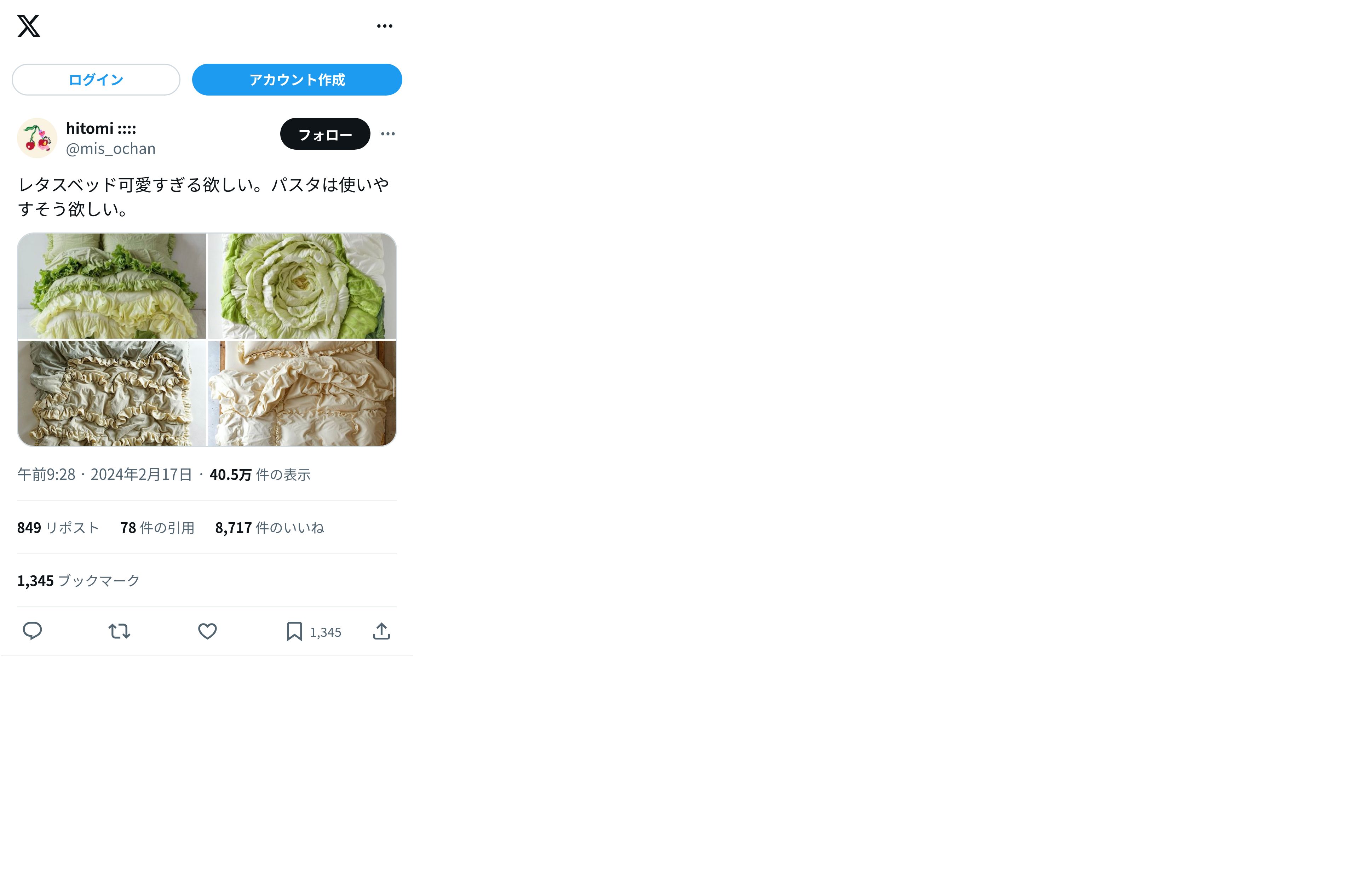1363x896 pixels.
Task: View the 8,717 件のいいね likes
Action: coord(269,528)
